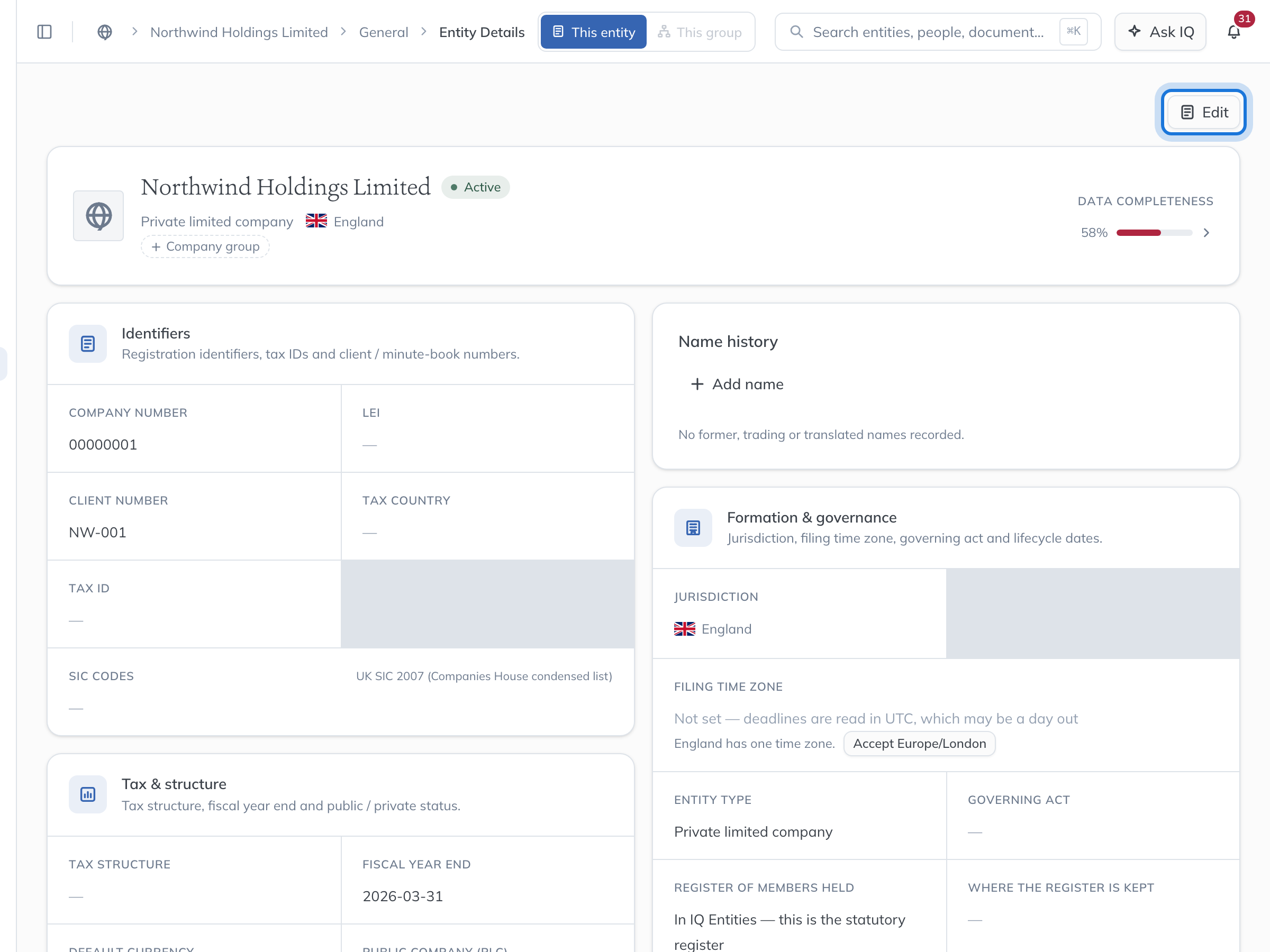The image size is (1270, 952).
Task: Click the Tax & structure icon
Action: click(88, 794)
